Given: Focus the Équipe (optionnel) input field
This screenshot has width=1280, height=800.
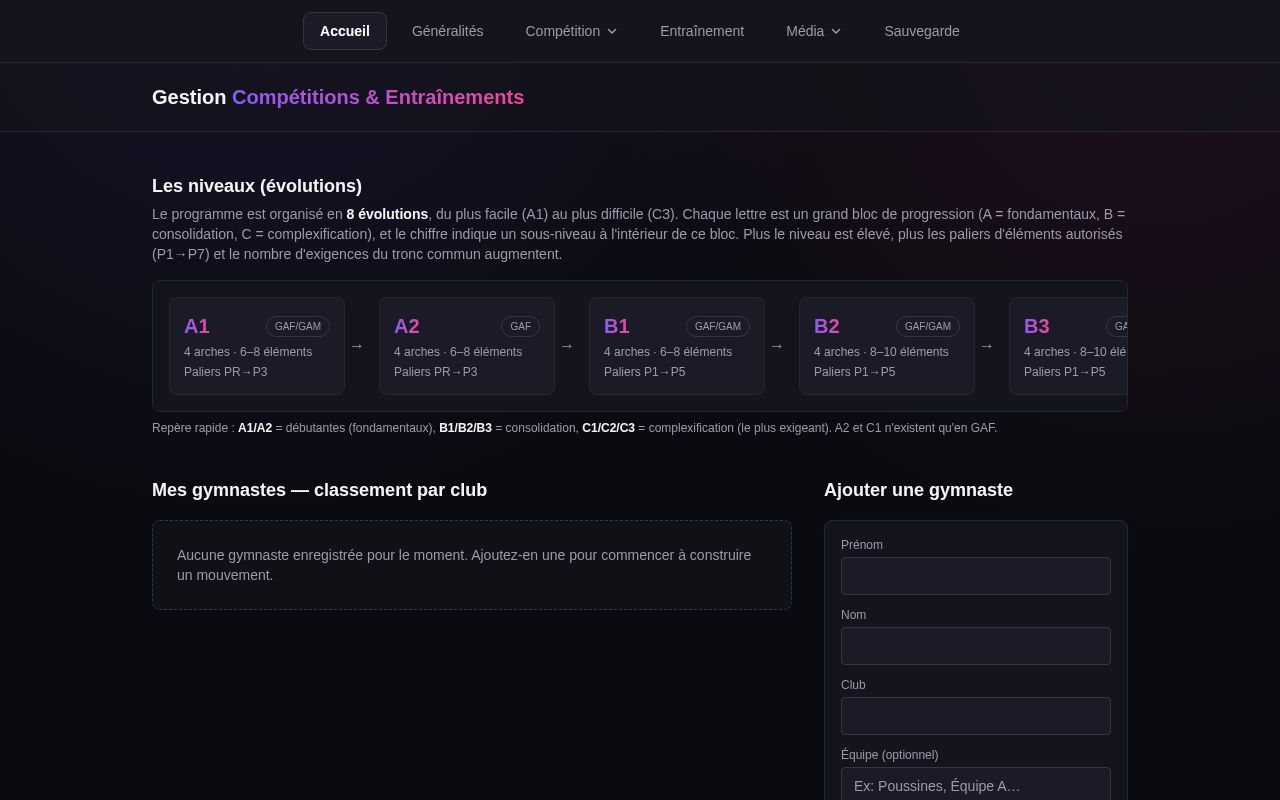Looking at the screenshot, I should (x=976, y=784).
